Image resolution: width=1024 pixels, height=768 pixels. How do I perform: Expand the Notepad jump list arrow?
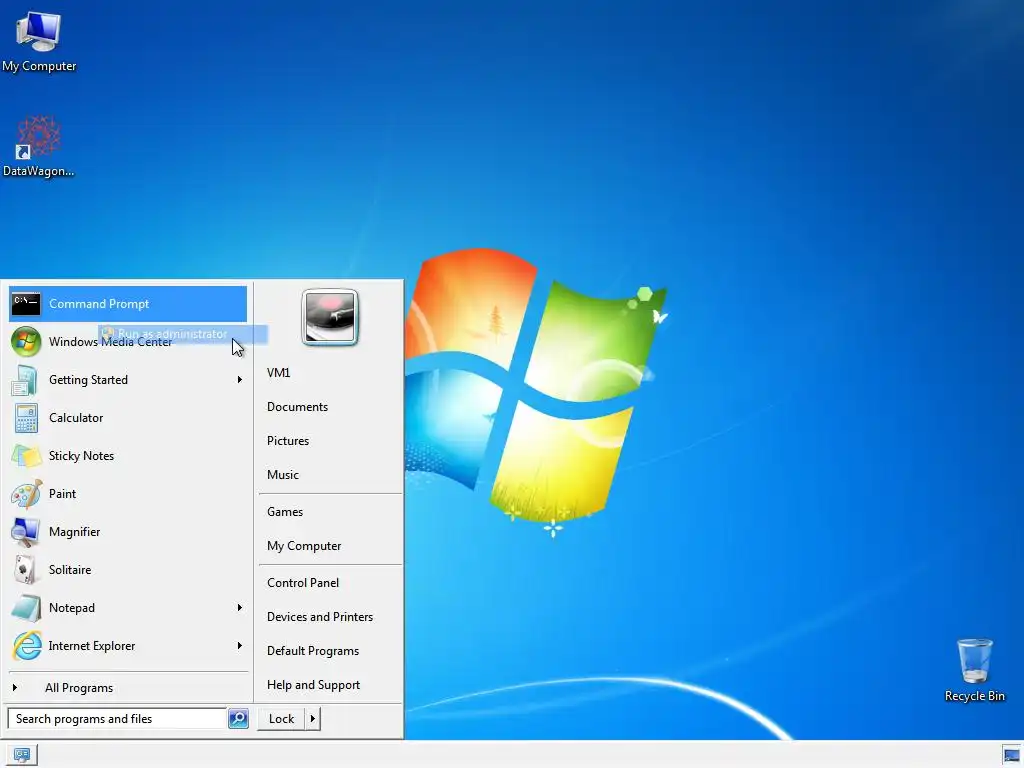click(240, 607)
